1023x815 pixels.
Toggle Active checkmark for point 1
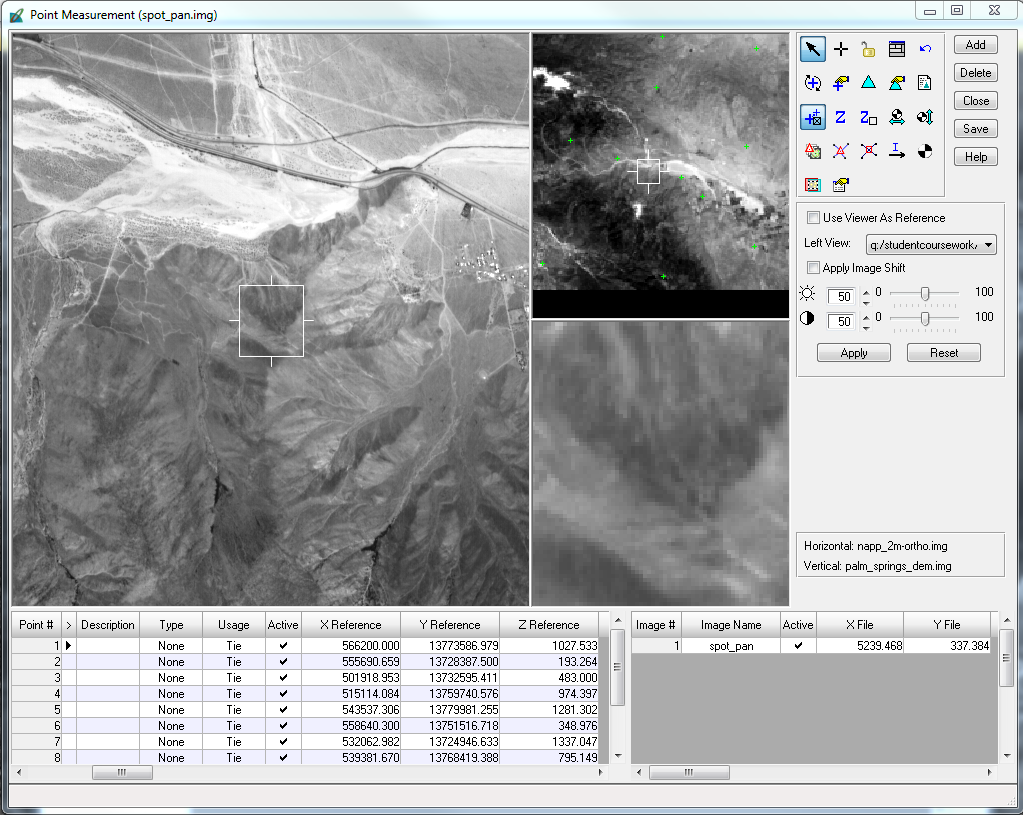click(283, 645)
